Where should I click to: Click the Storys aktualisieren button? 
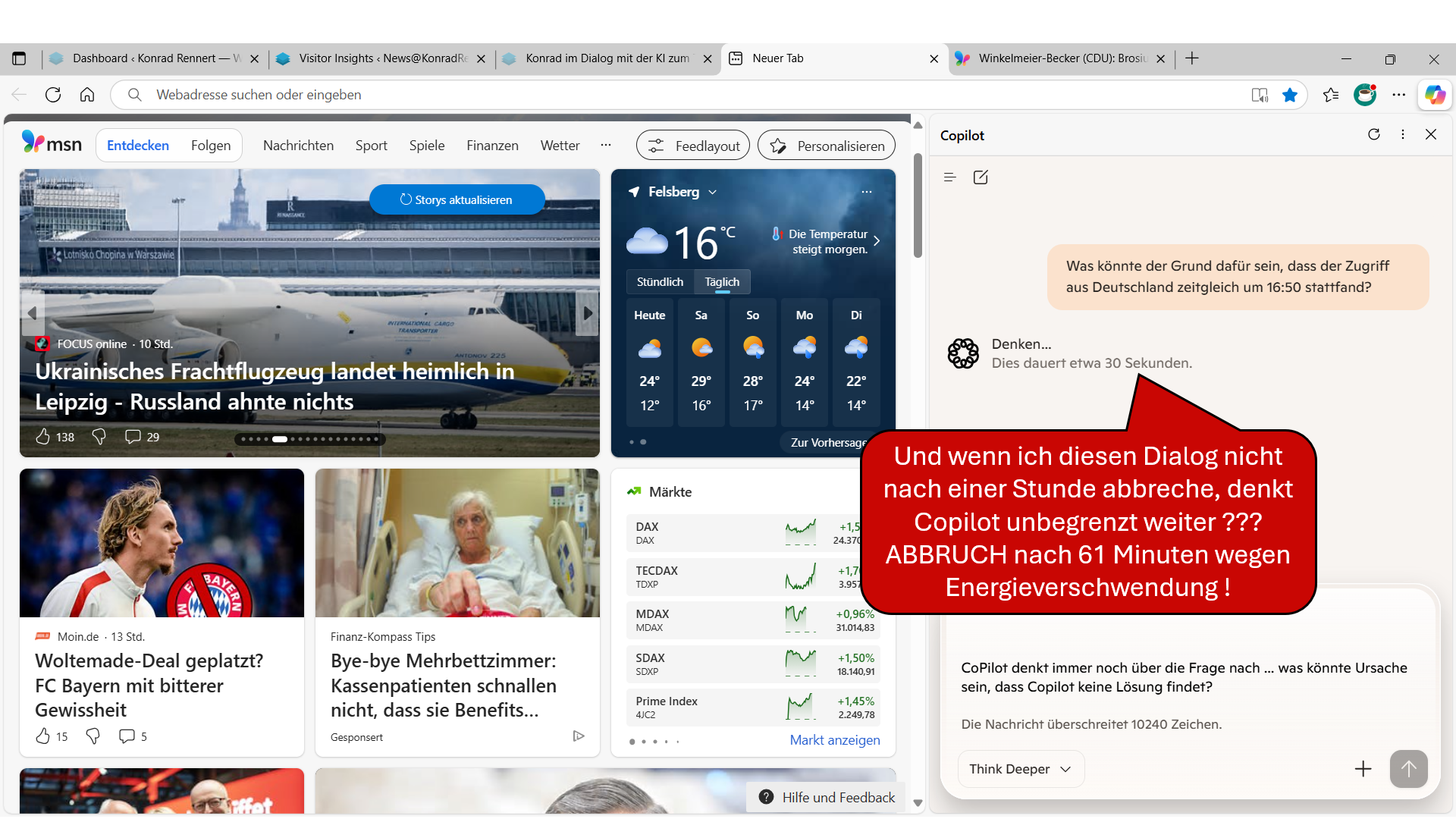[x=457, y=199]
